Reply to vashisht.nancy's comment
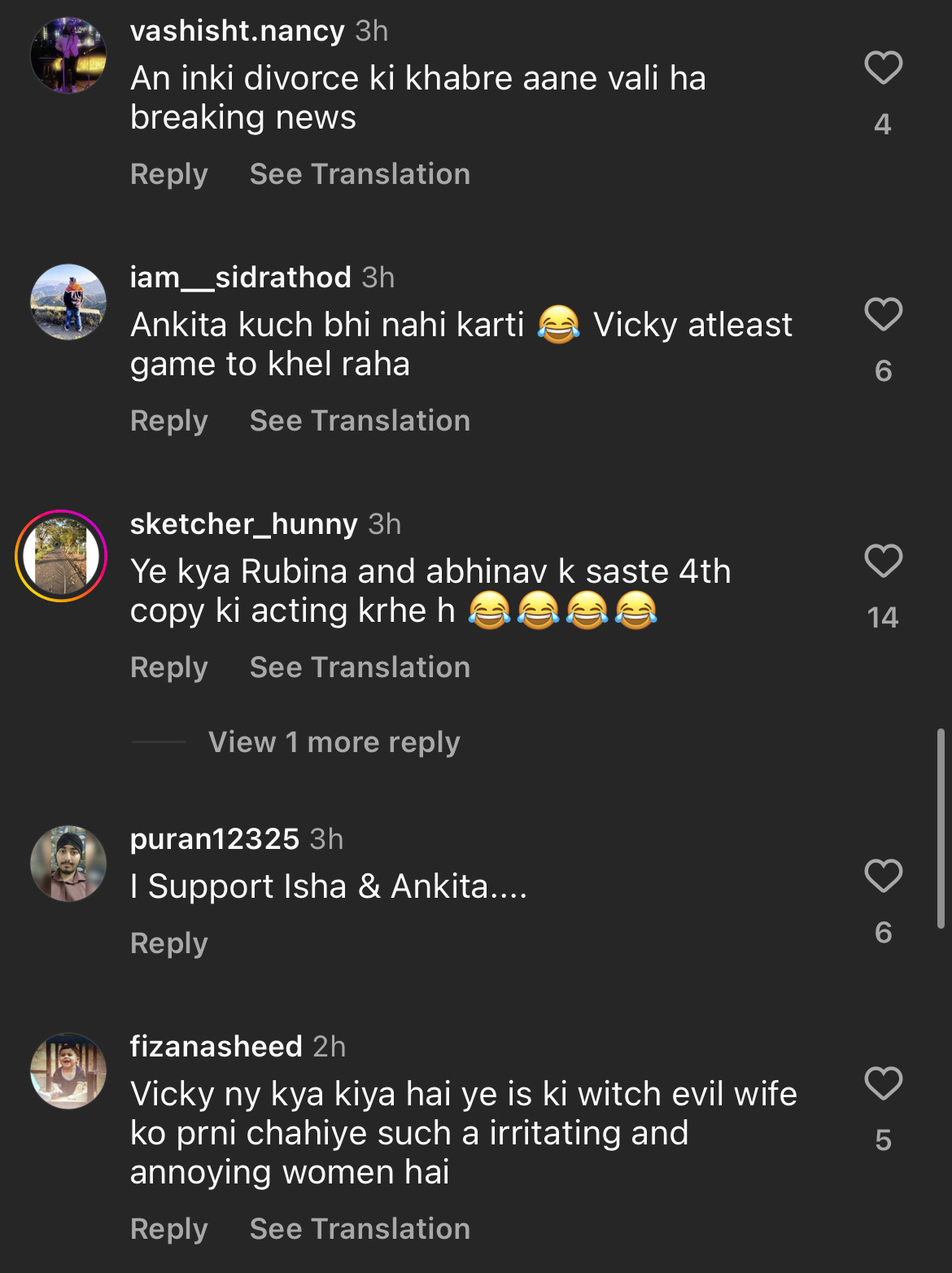Screen dimensions: 952x1273 click(169, 174)
